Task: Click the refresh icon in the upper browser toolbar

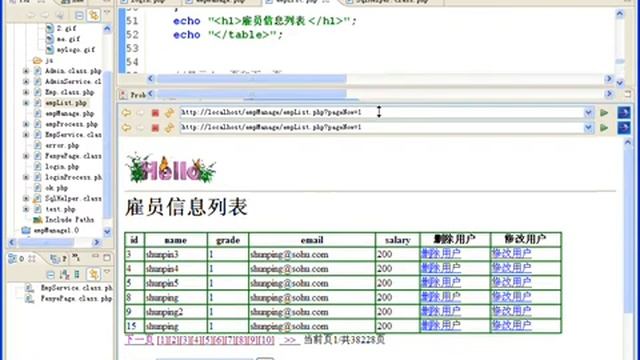Action: click(169, 113)
